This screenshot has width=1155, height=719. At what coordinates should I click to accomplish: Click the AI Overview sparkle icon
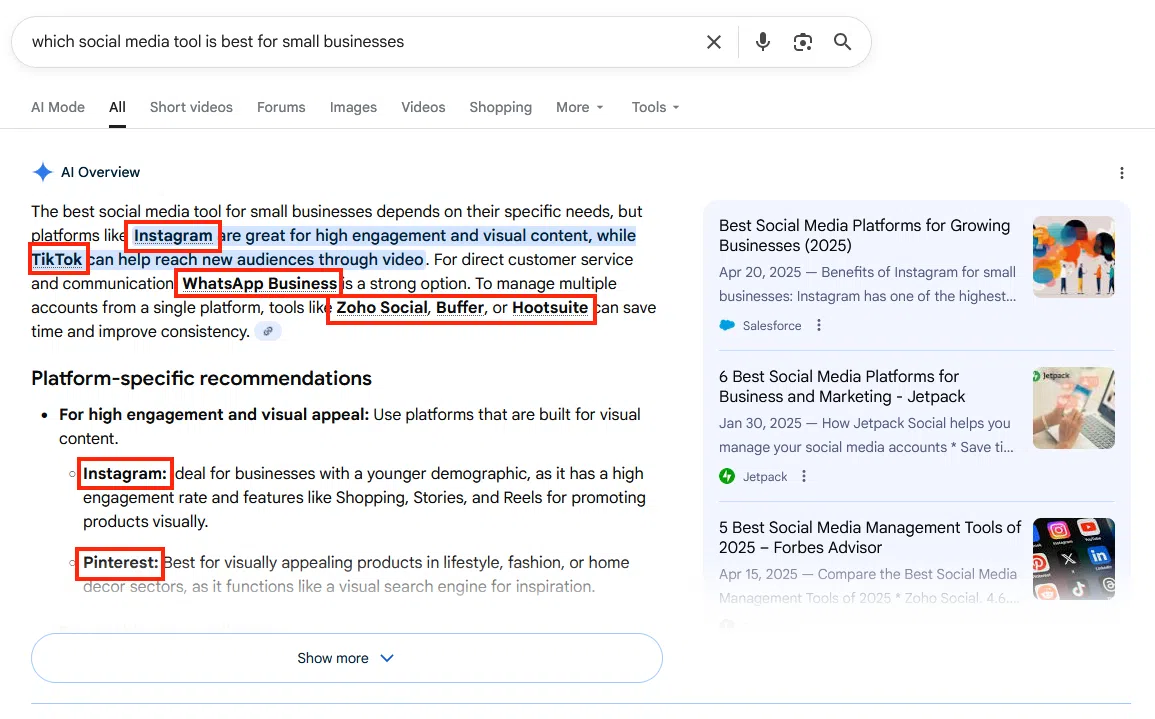point(43,172)
